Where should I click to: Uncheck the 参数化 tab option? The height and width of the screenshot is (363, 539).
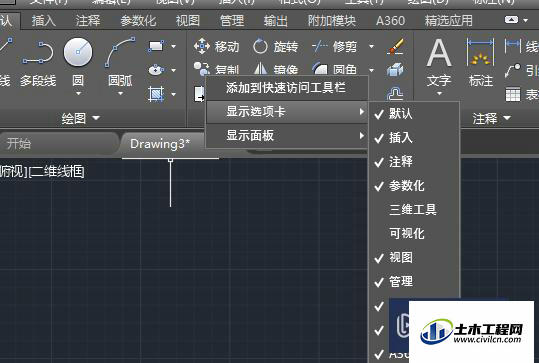414,186
